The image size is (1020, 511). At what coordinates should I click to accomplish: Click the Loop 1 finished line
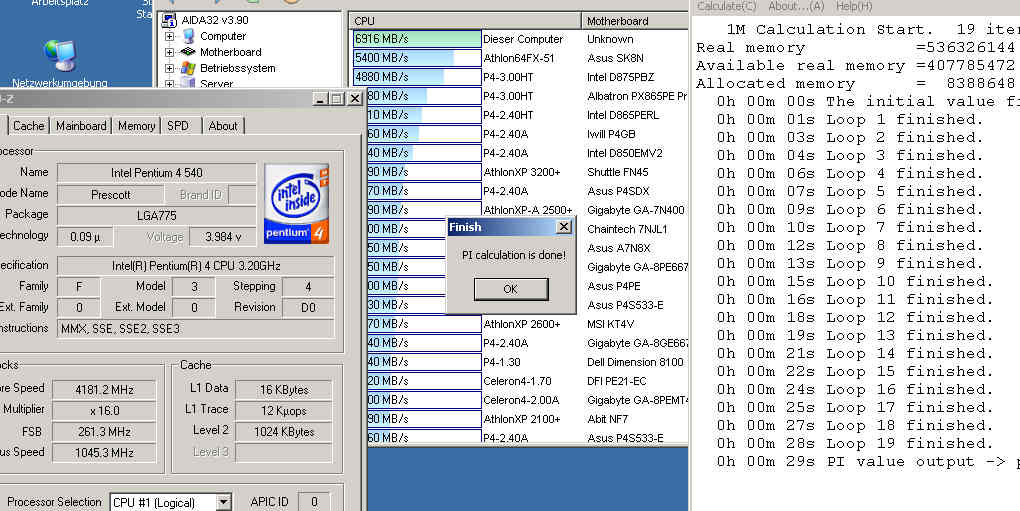850,120
